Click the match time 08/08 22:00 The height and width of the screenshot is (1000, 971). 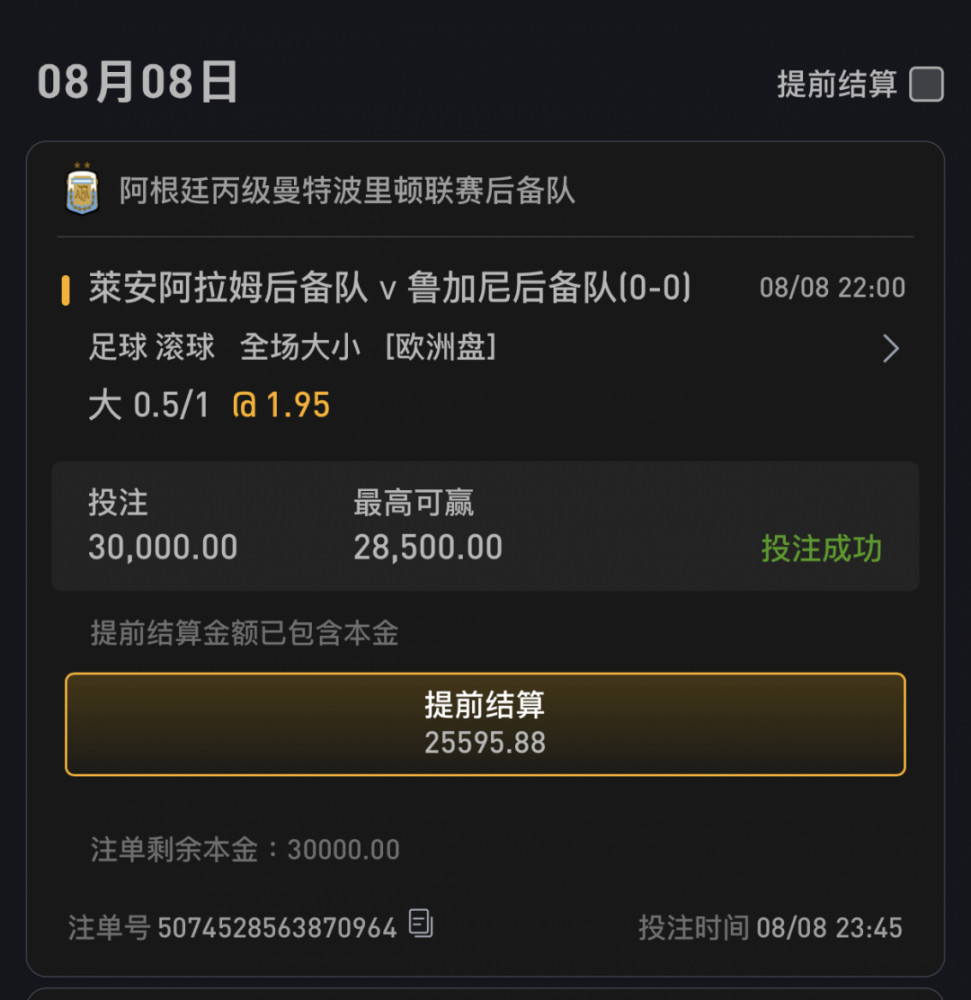coord(832,288)
